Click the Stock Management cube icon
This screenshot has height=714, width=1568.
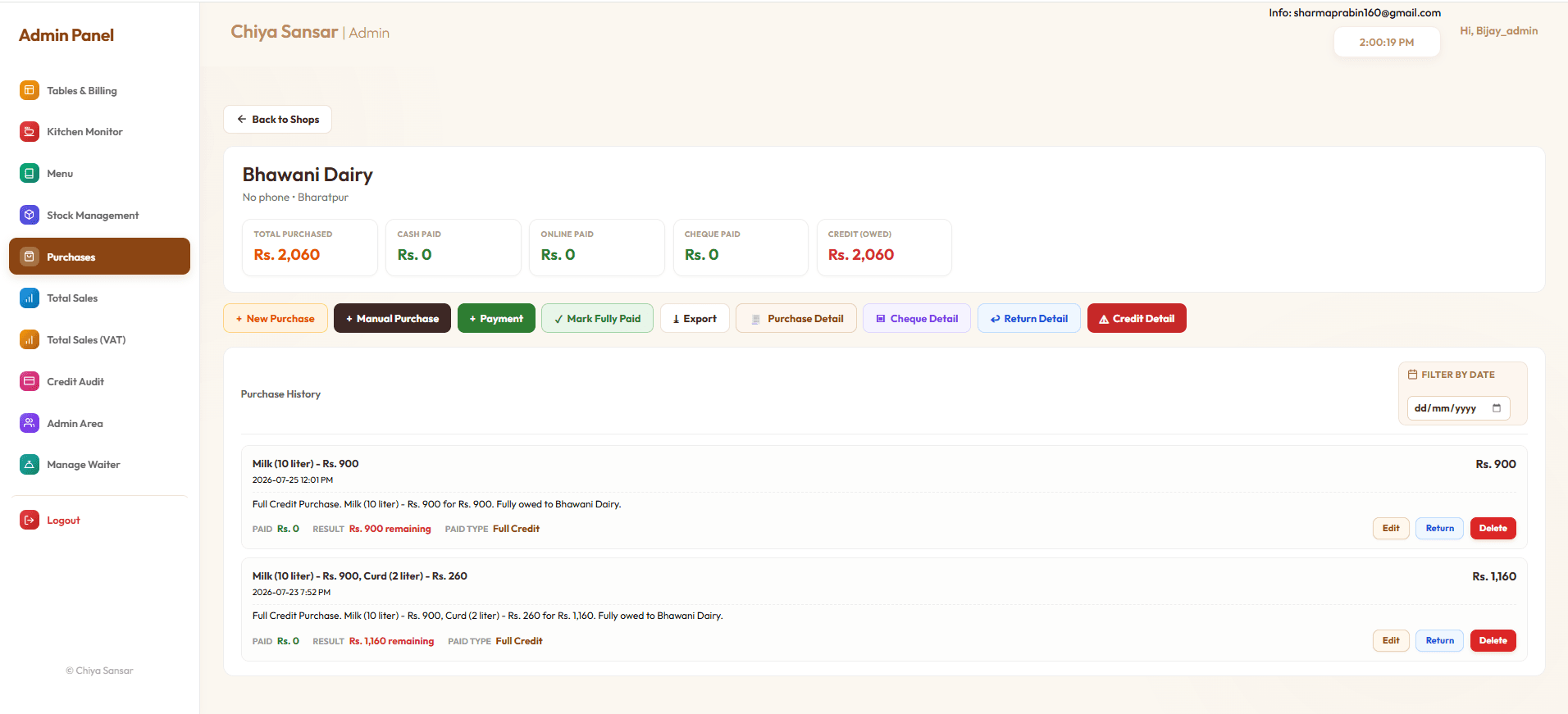[x=30, y=215]
